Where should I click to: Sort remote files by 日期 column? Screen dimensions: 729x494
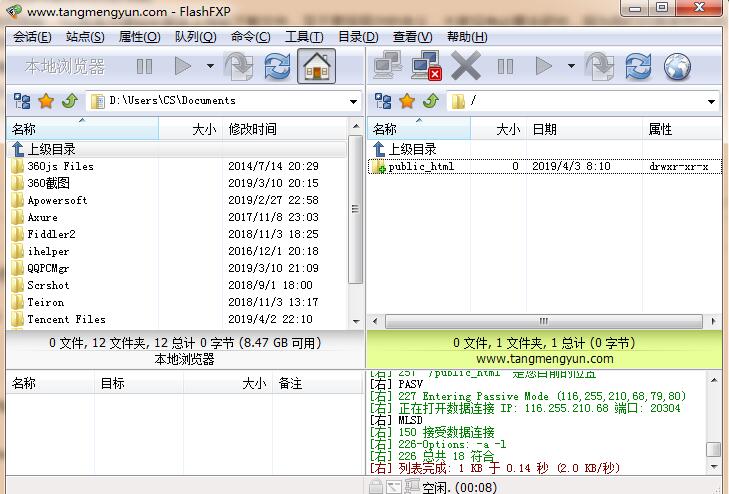584,129
